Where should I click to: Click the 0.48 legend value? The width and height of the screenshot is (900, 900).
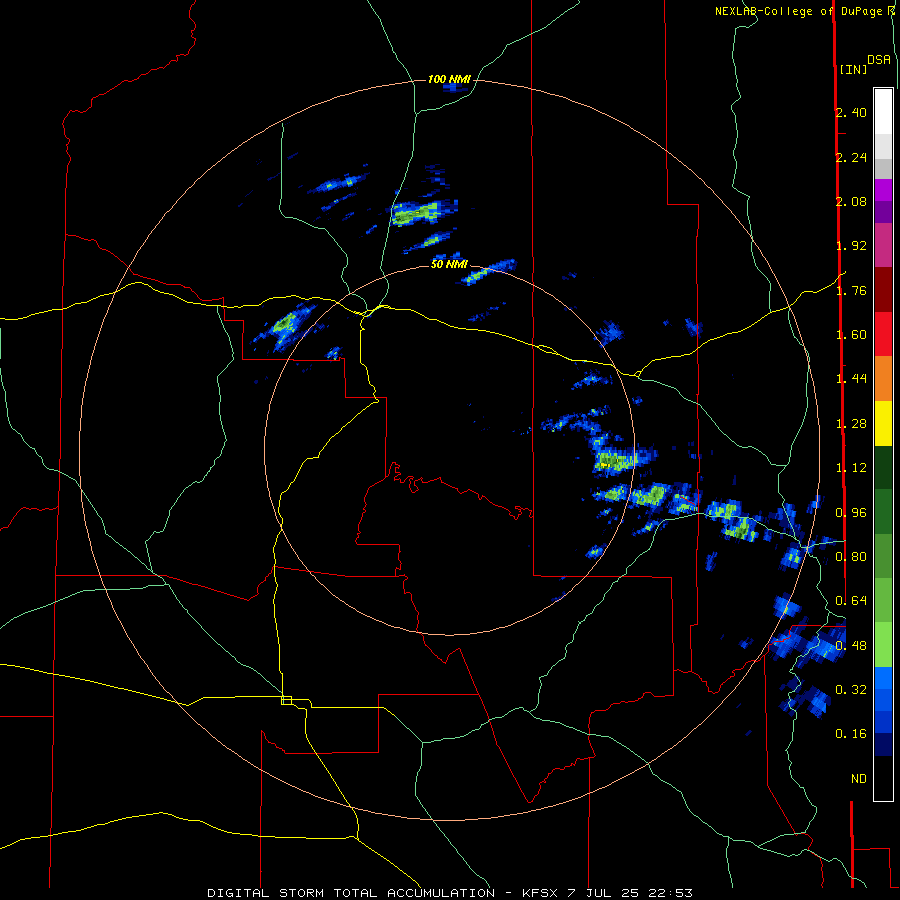tap(851, 646)
